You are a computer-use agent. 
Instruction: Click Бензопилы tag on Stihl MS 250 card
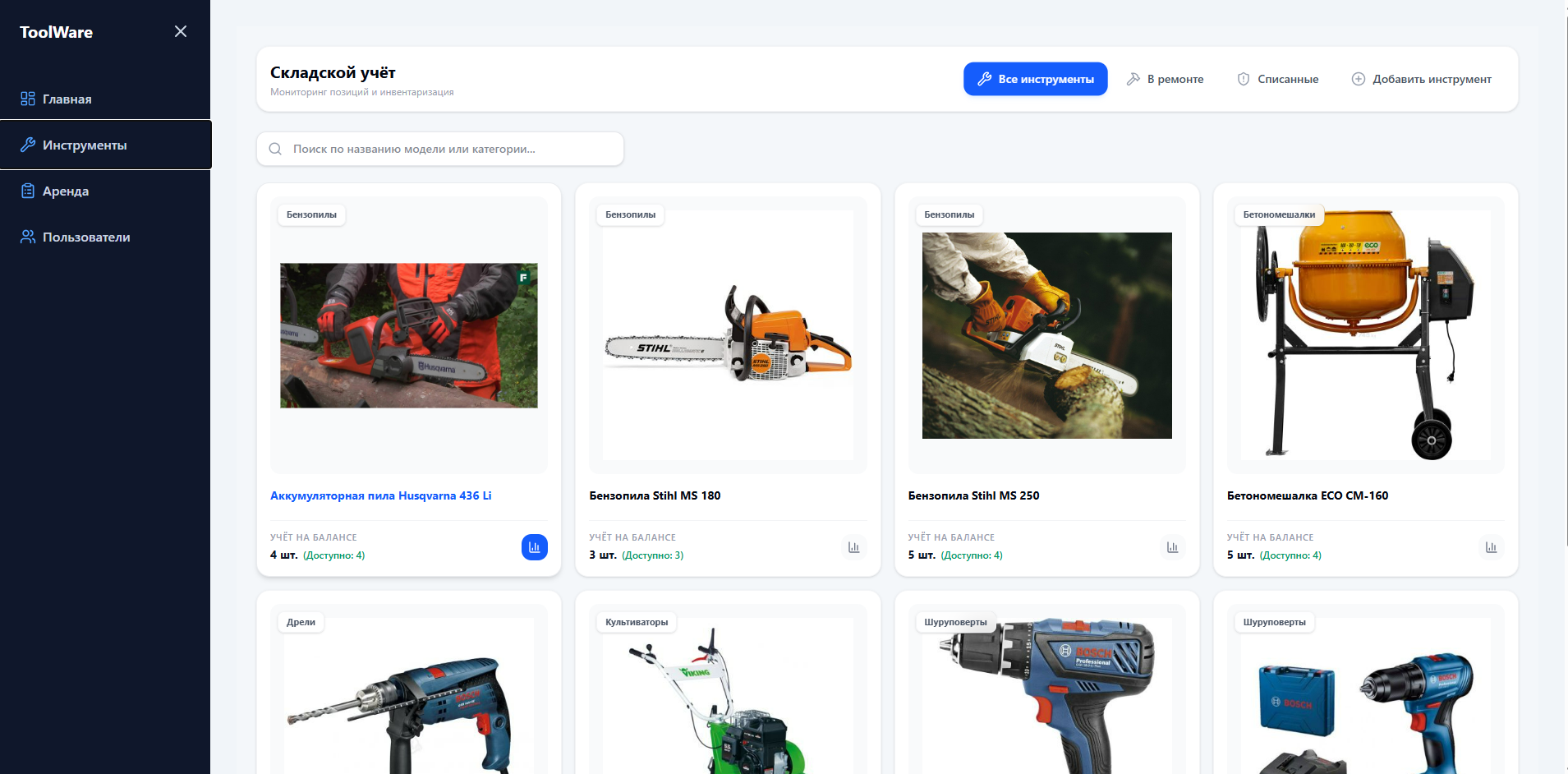(x=949, y=214)
